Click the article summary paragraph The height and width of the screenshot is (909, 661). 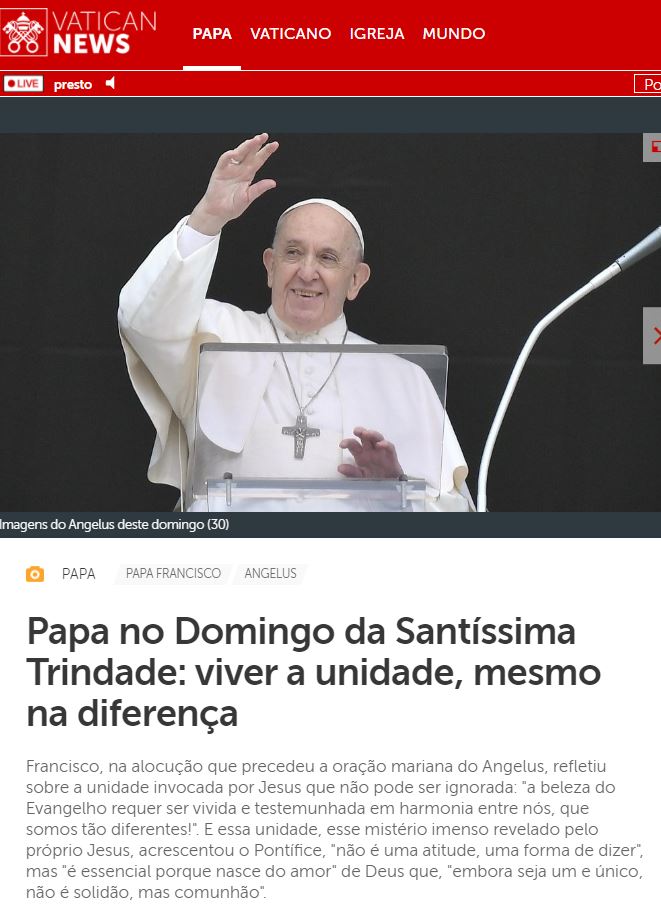(335, 829)
